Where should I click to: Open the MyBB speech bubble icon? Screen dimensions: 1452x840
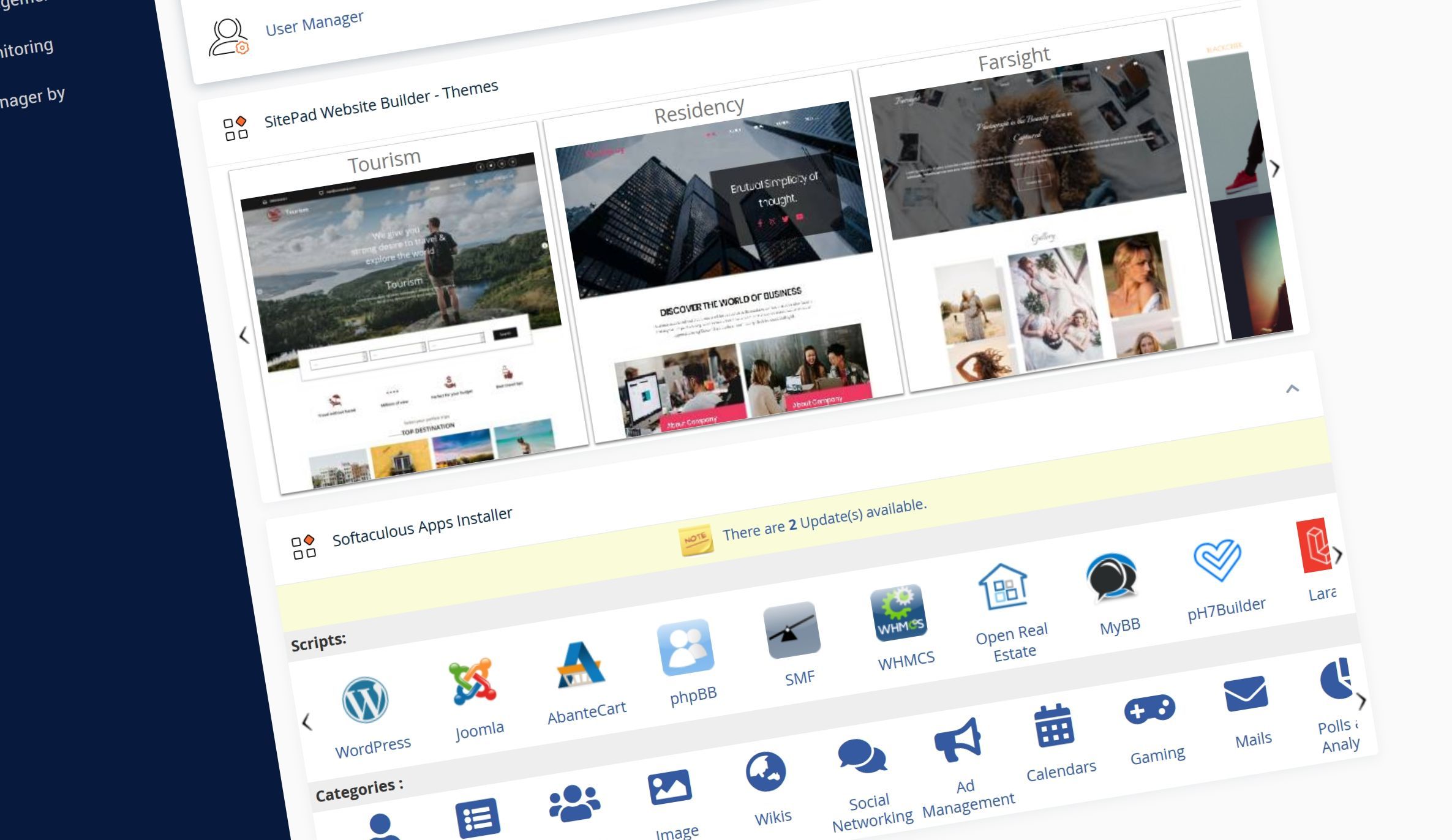click(1112, 576)
